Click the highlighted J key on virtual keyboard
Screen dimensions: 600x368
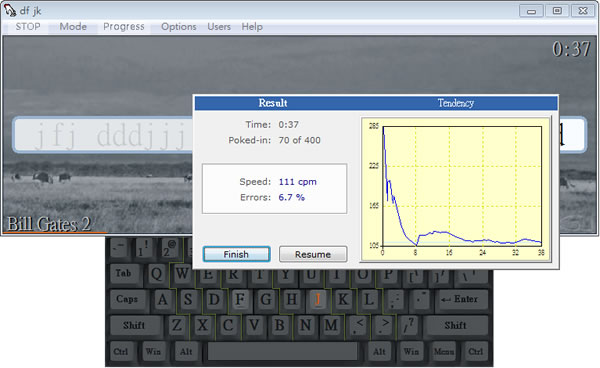[318, 299]
